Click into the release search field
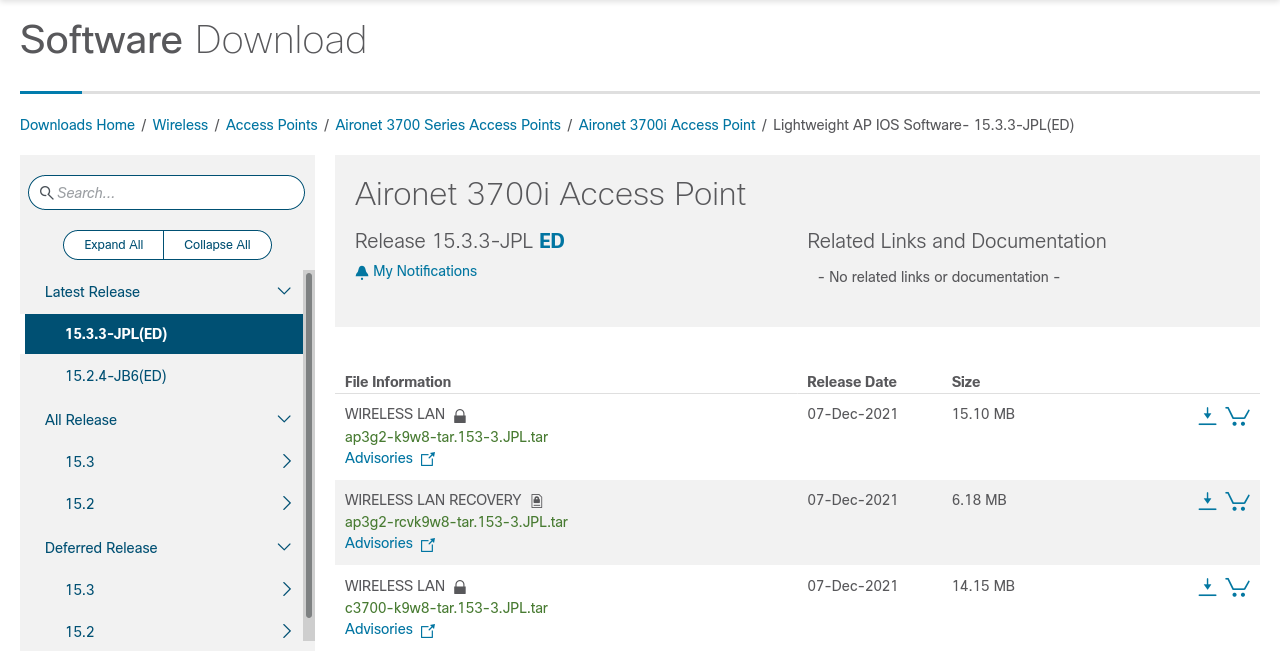Image resolution: width=1280 pixels, height=651 pixels. click(175, 193)
